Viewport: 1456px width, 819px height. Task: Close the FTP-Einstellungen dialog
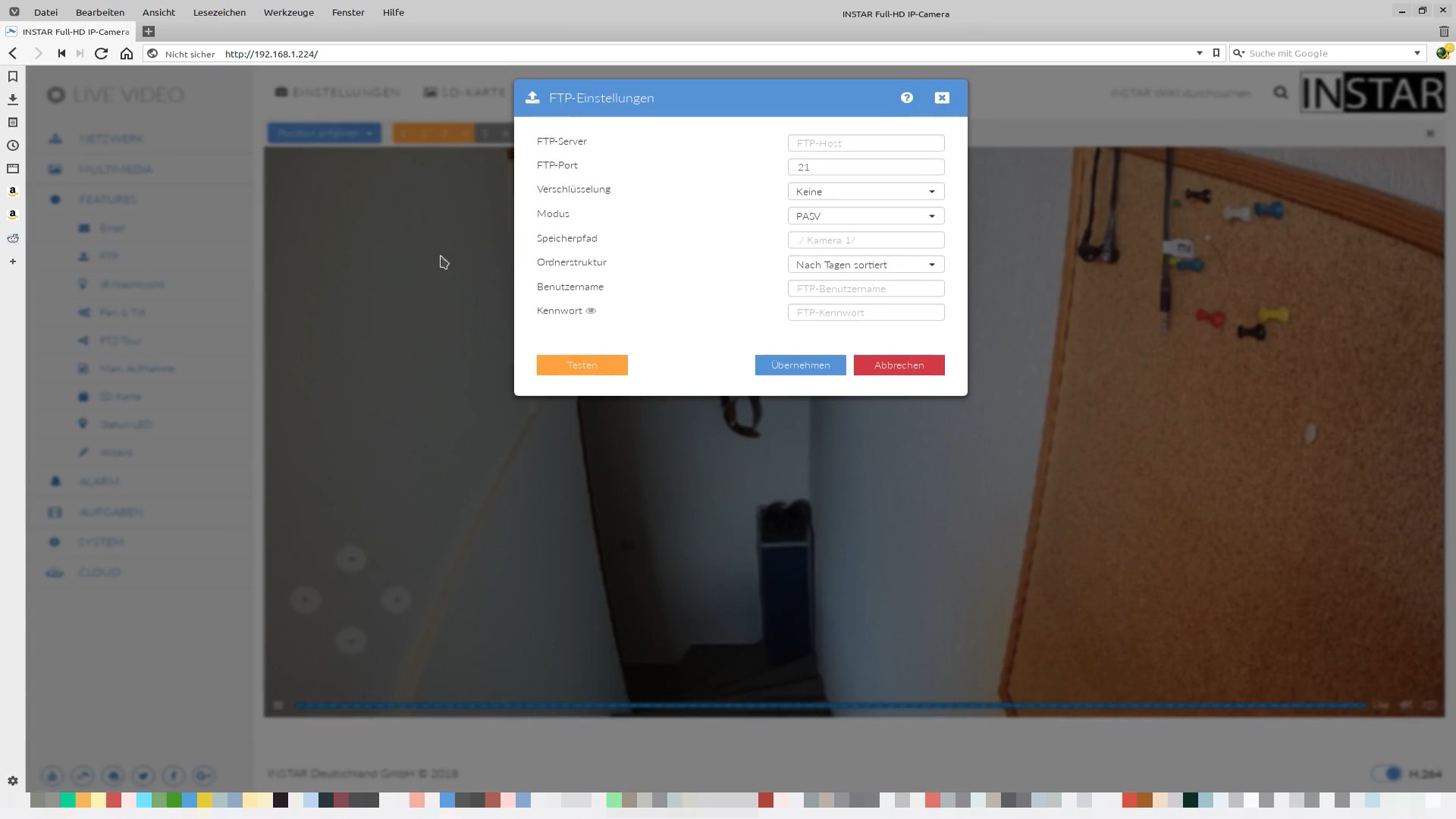pos(942,98)
